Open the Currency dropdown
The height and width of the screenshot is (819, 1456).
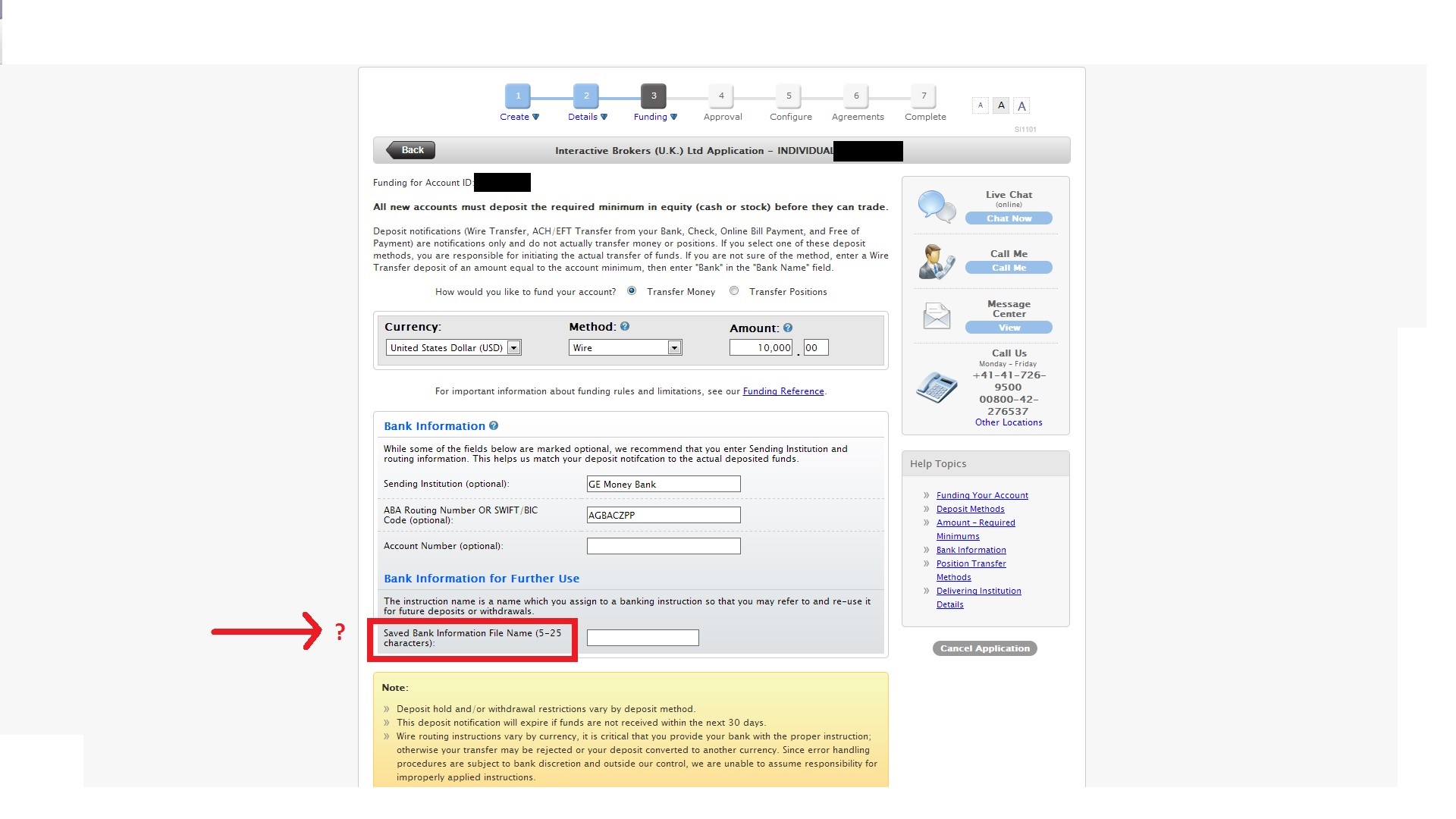tap(453, 348)
